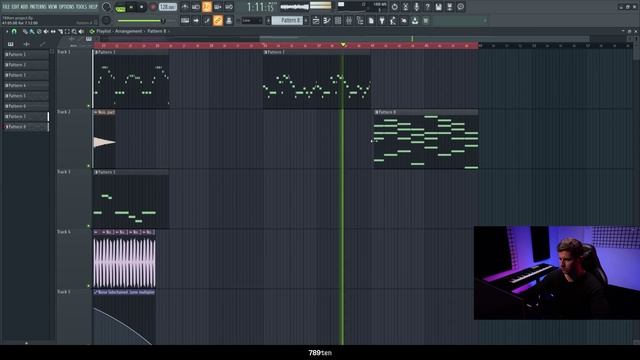Open the FILE menu
Viewport: 640px width, 360px height.
[x=6, y=7]
